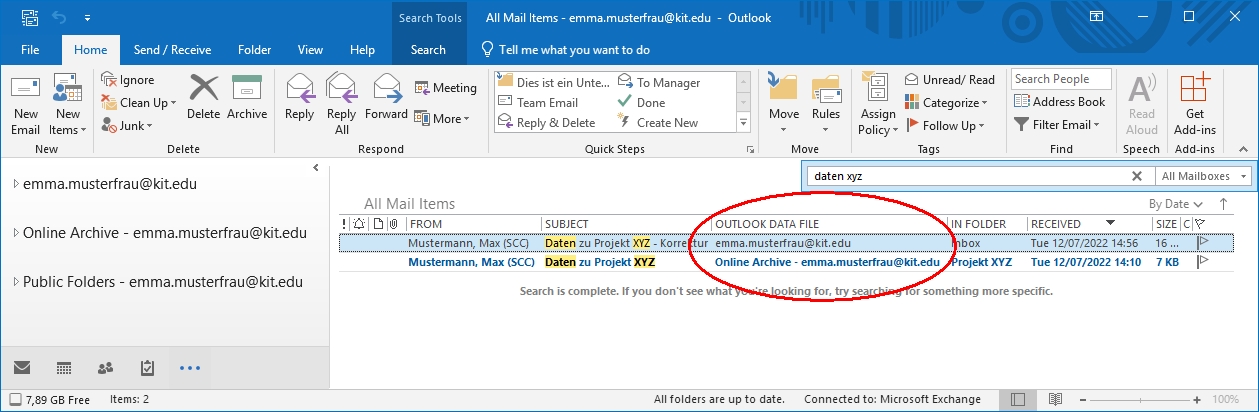Image resolution: width=1259 pixels, height=412 pixels.
Task: Click the Search People input field
Action: coord(1061,79)
